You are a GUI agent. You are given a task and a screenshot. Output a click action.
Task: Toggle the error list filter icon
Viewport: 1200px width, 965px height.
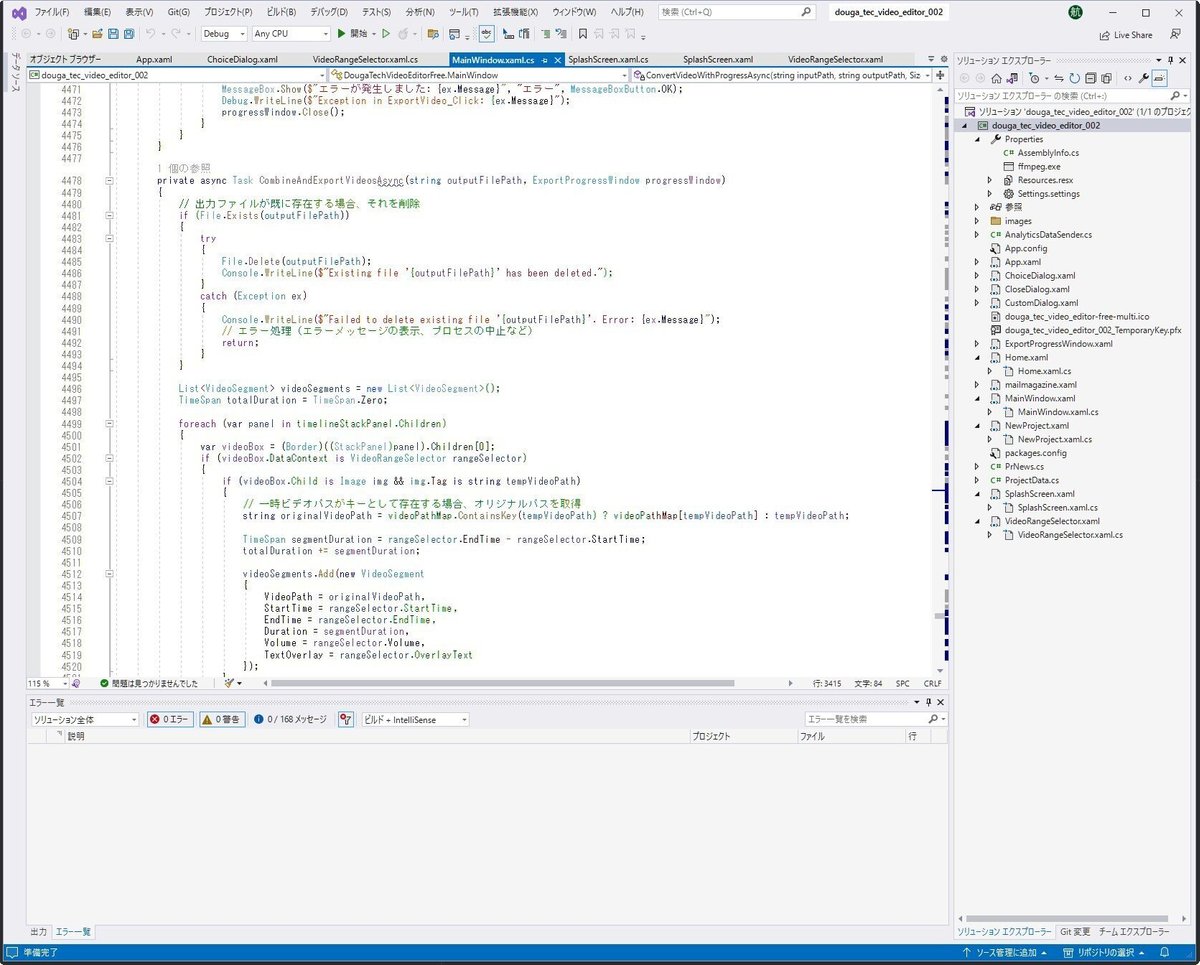pyautogui.click(x=346, y=719)
